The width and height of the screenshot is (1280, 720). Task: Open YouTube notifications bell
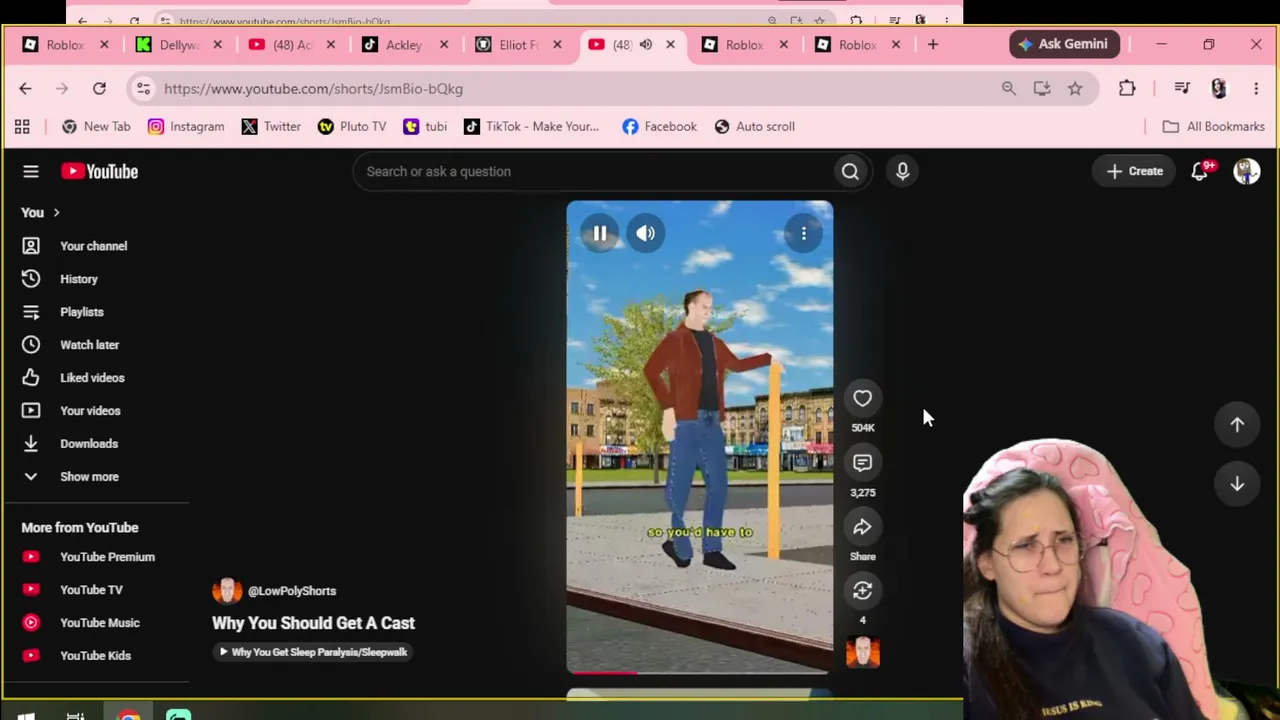[x=1200, y=171]
